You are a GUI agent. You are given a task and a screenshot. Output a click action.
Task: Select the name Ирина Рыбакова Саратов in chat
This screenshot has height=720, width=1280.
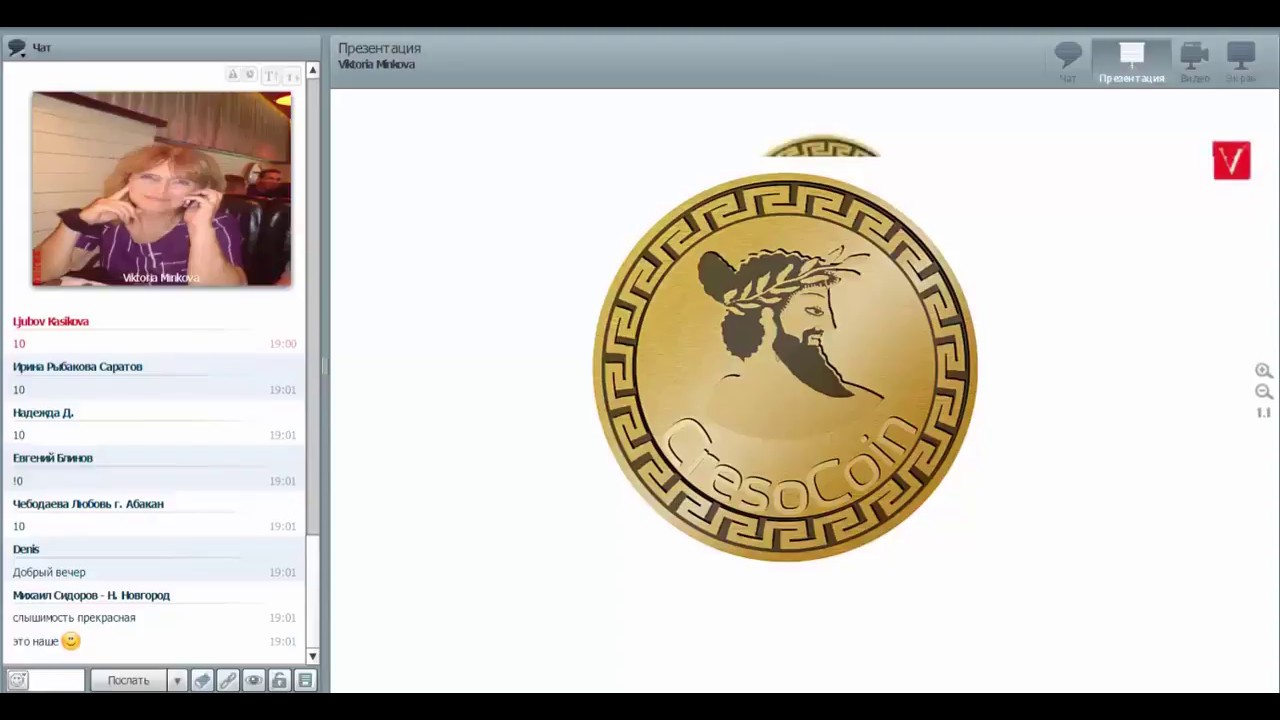[x=78, y=367]
